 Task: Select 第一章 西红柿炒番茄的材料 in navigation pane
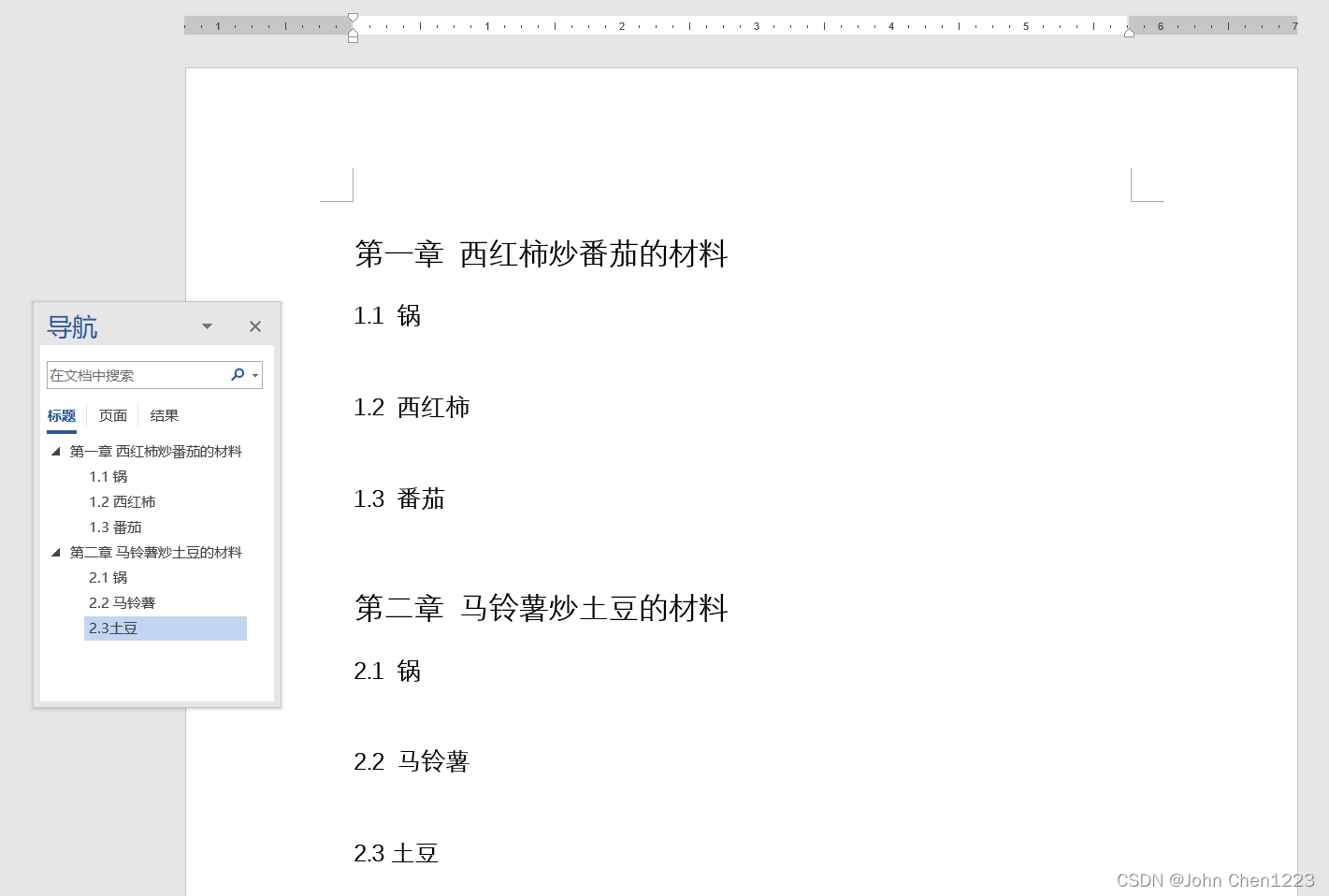click(x=156, y=452)
